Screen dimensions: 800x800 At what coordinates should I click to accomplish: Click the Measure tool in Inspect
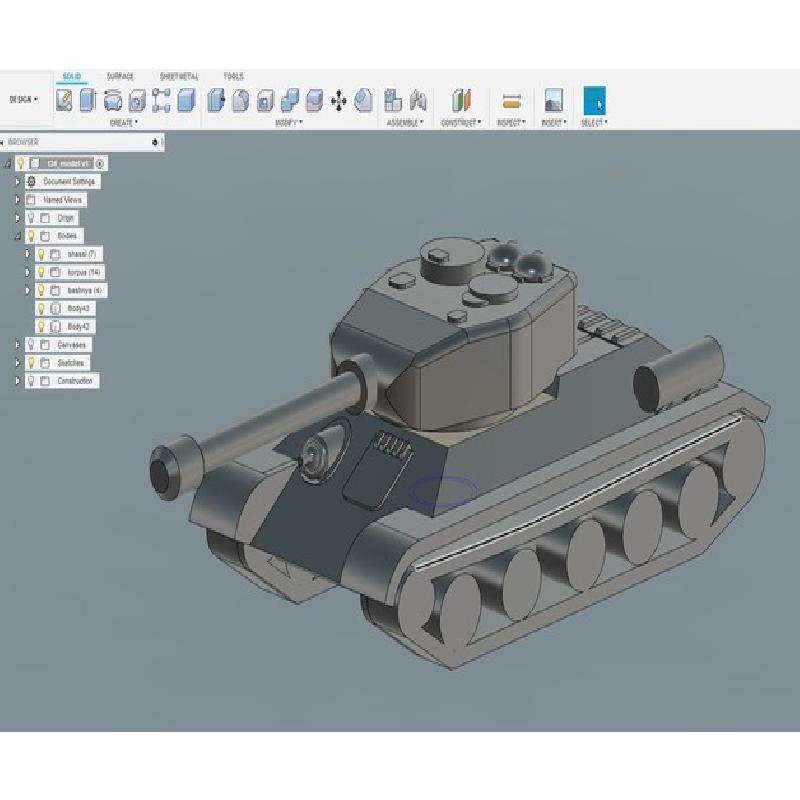point(511,100)
